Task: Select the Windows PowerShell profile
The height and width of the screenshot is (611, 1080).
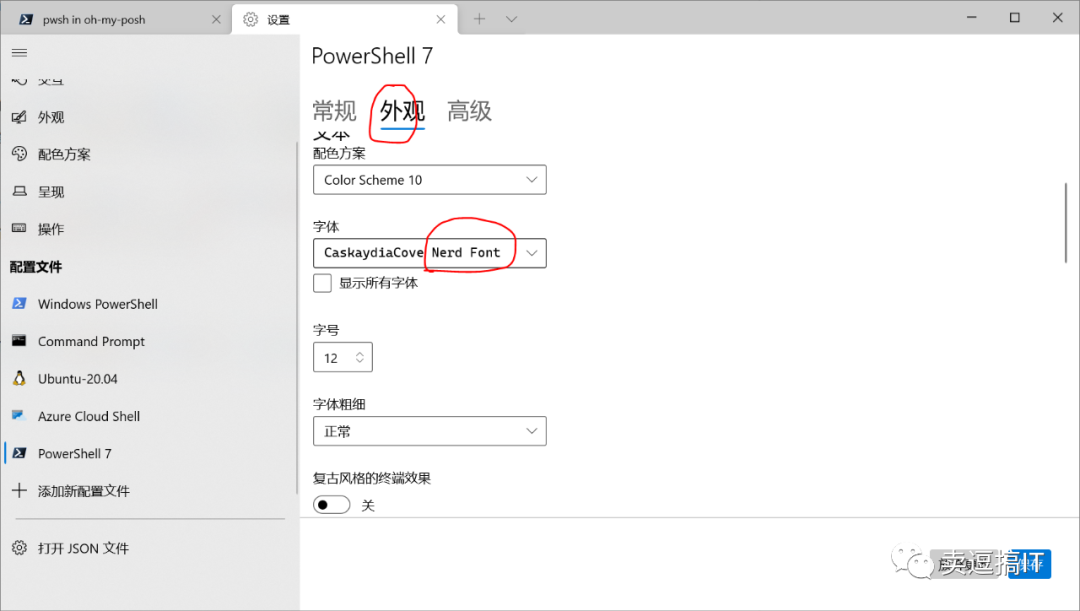Action: 148,304
